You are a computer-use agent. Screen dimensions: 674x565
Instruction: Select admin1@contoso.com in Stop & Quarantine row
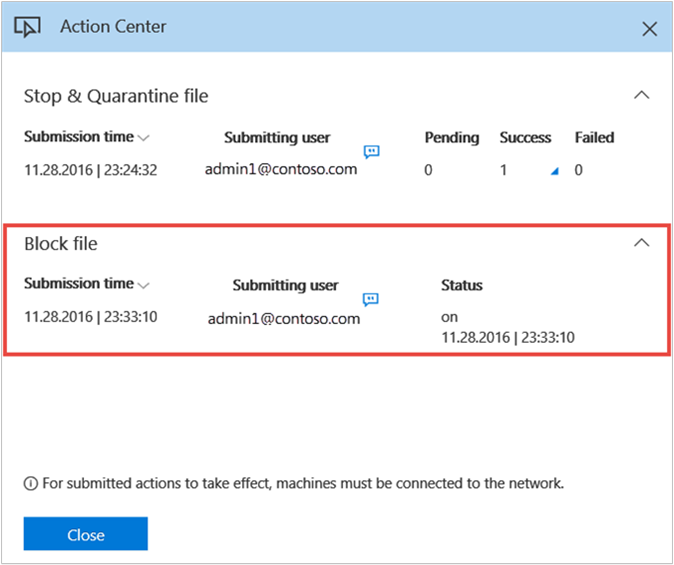point(281,169)
